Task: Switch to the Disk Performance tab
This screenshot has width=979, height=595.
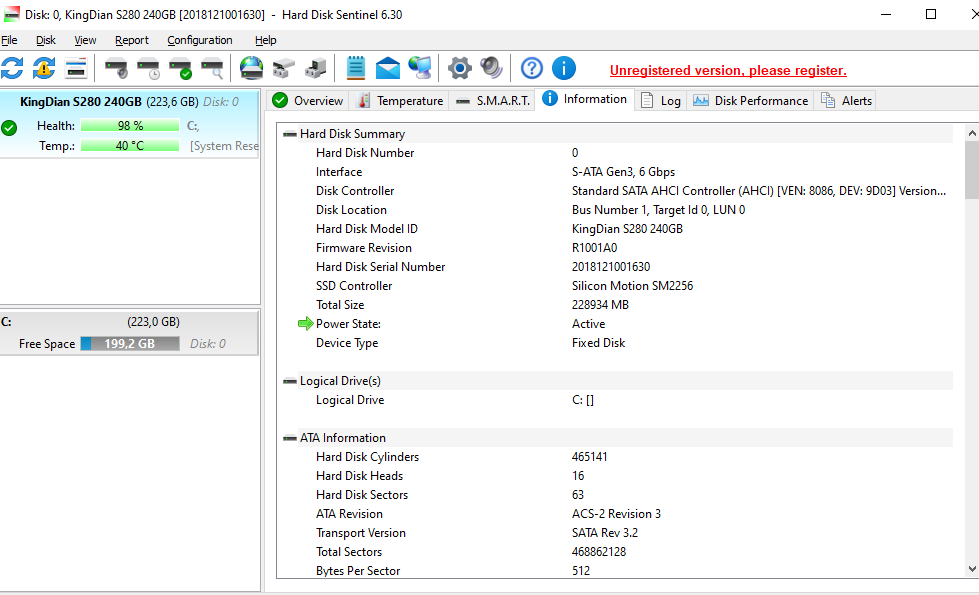Action: tap(750, 100)
